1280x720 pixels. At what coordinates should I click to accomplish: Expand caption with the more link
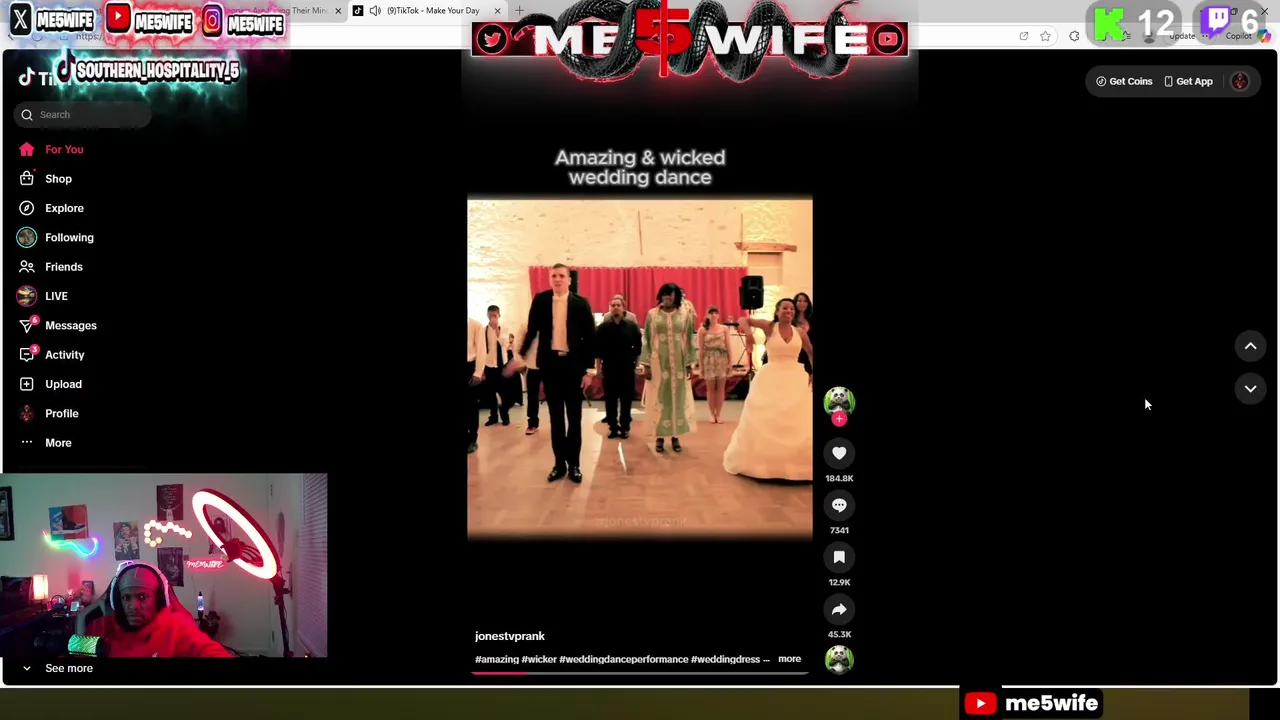click(789, 659)
